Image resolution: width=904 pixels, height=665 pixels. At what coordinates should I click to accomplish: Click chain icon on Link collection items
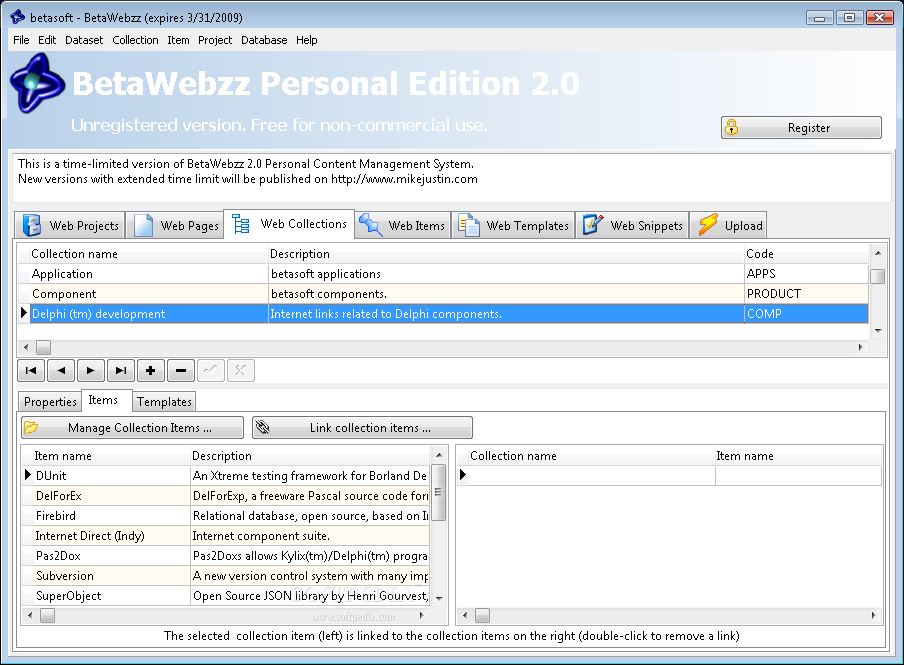(x=263, y=427)
